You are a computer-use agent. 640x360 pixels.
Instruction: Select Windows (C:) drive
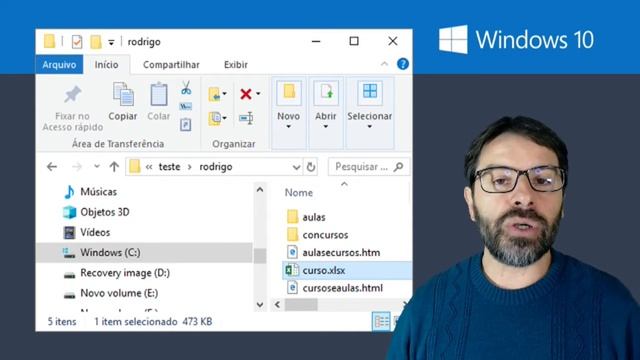(144, 253)
